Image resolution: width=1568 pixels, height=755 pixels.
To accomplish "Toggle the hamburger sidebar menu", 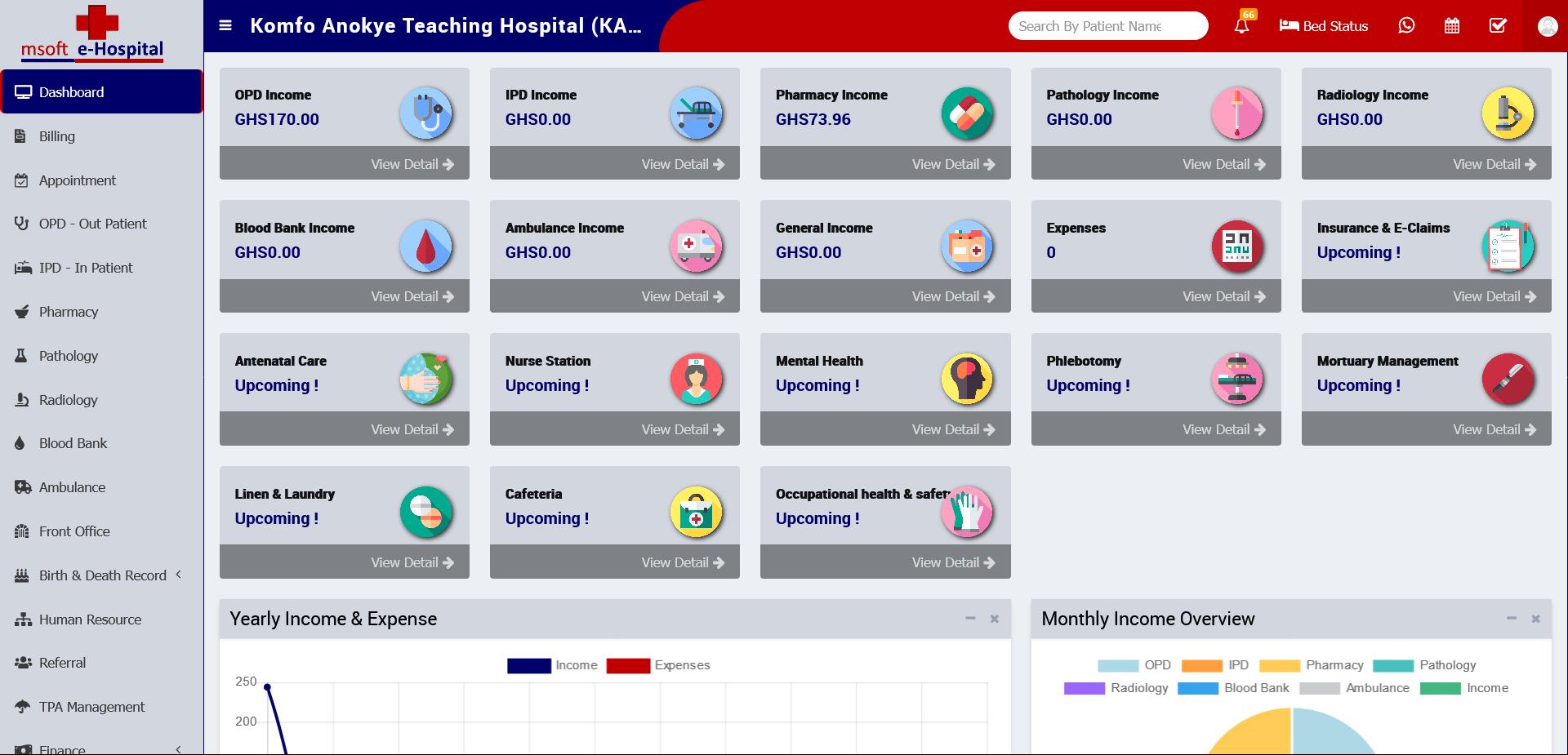I will (x=225, y=25).
